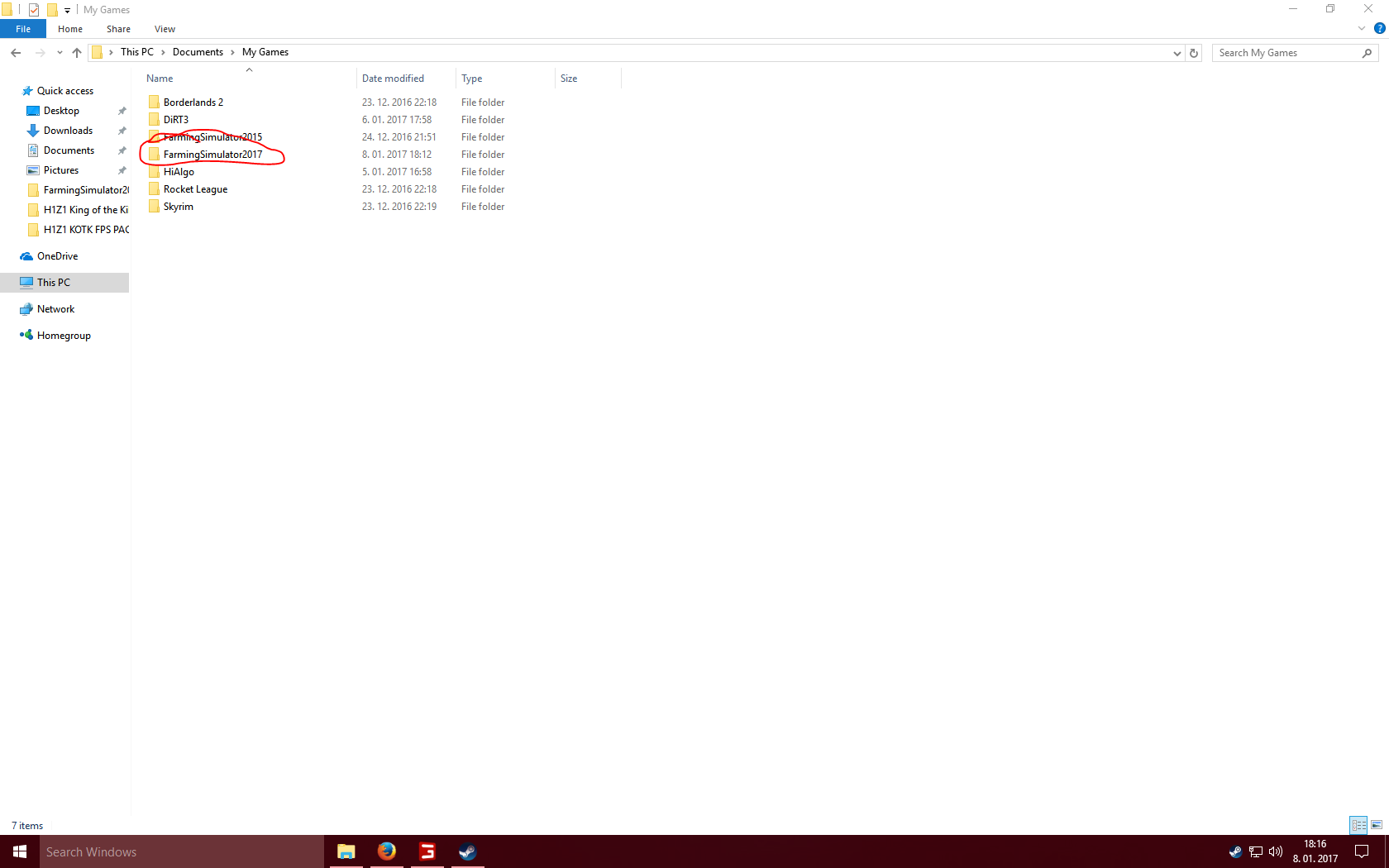The width and height of the screenshot is (1389, 868).
Task: Click the DiRT3 date 6. 01. 2017 17:58
Action: point(397,120)
